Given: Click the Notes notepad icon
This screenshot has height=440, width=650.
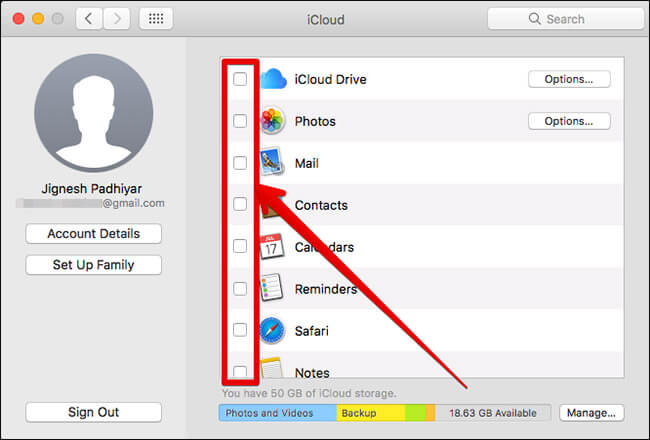Looking at the screenshot, I should click(272, 367).
